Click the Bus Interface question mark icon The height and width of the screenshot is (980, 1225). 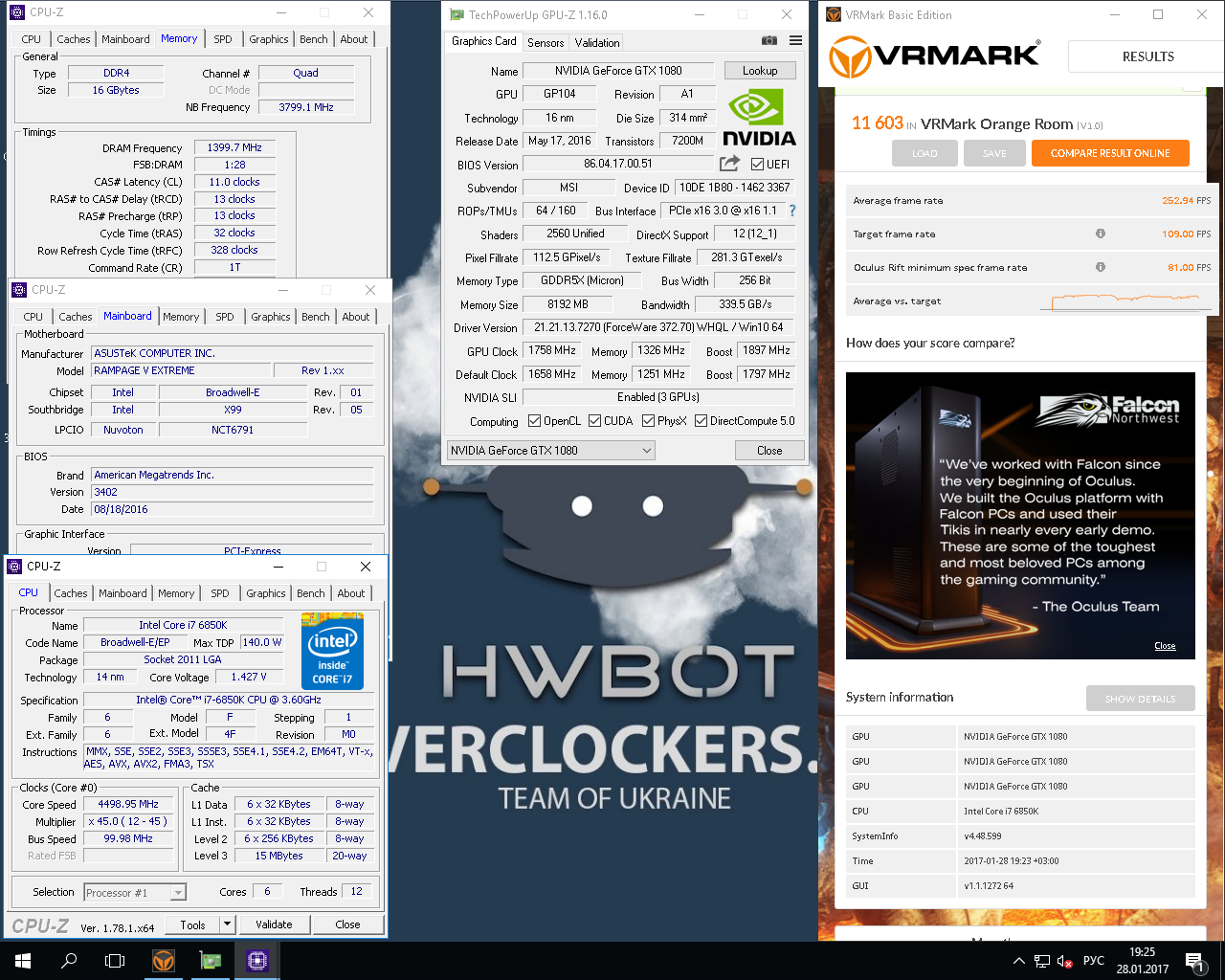click(x=792, y=211)
